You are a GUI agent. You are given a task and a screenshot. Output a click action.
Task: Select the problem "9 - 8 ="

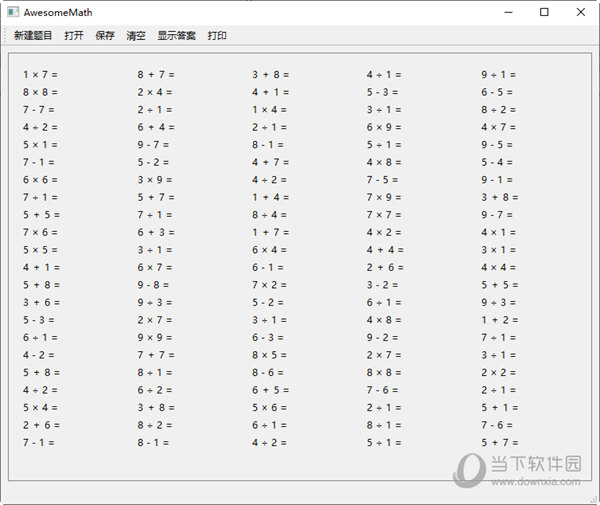tap(153, 285)
